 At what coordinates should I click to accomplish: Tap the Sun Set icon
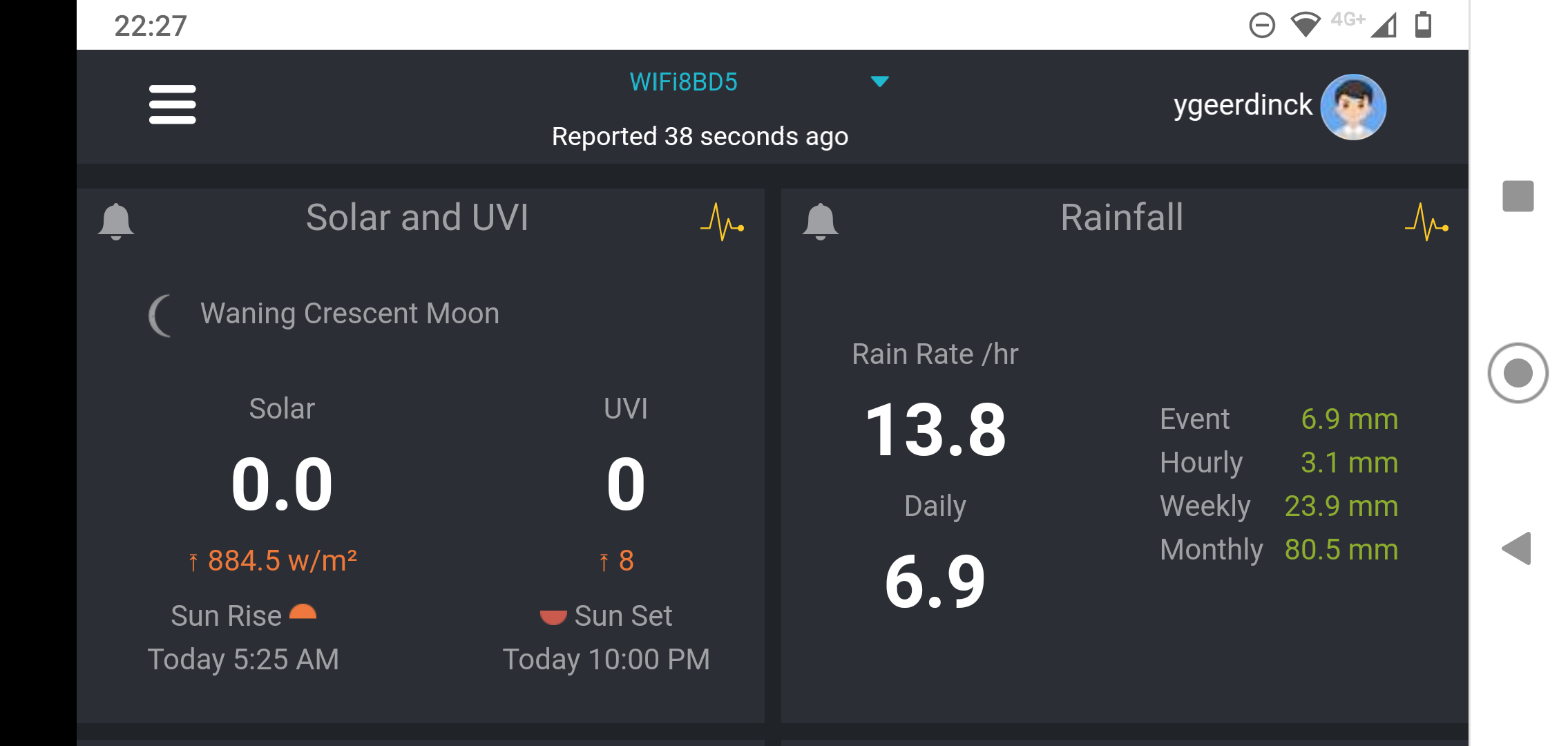click(x=553, y=616)
